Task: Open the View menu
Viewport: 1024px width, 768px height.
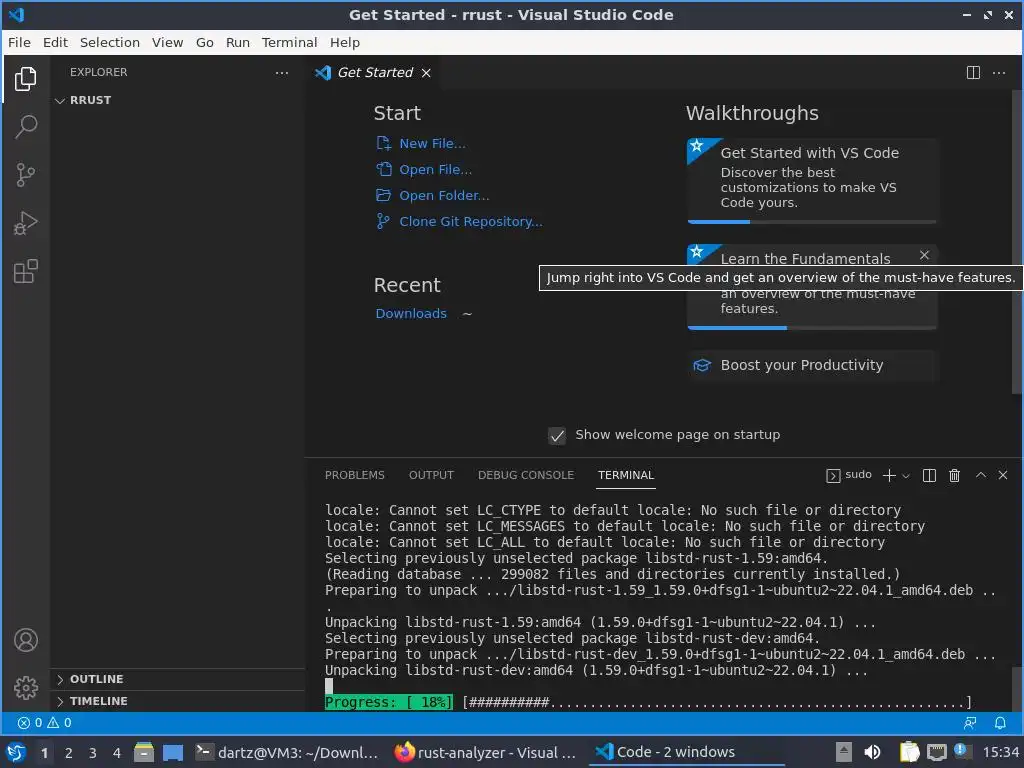Action: pos(167,42)
